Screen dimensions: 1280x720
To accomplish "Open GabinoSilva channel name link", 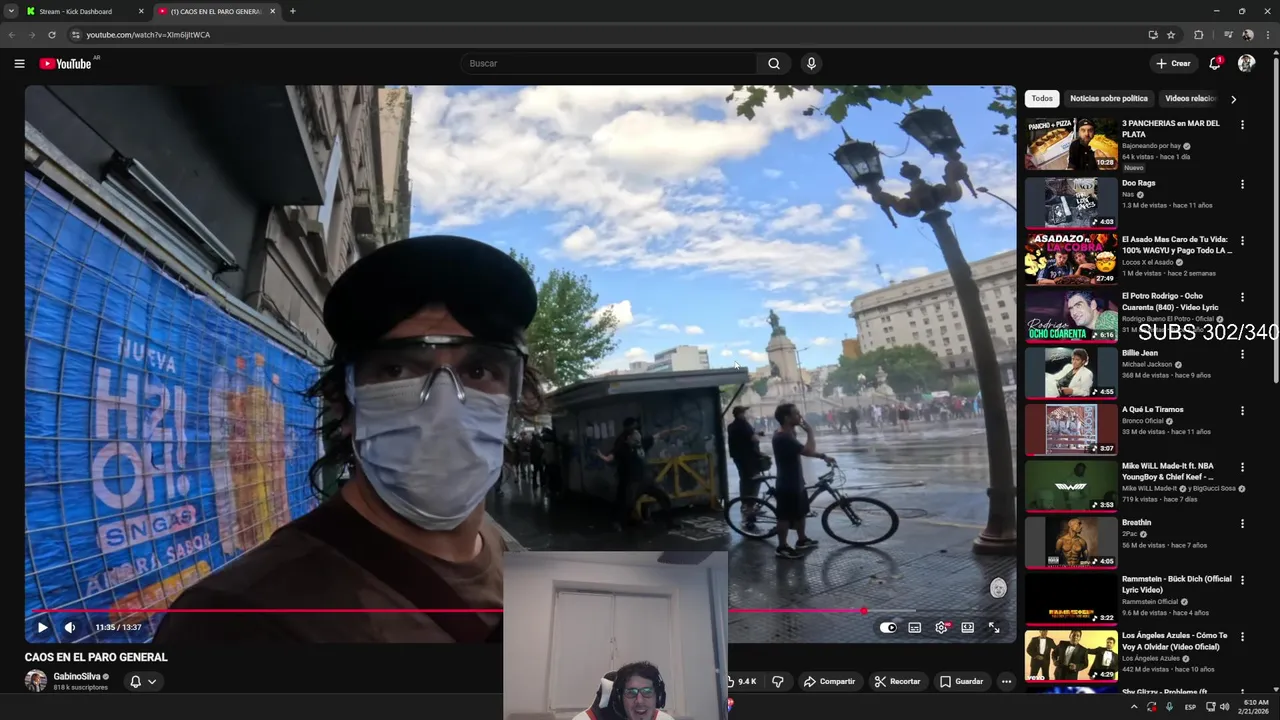I will pos(77,676).
